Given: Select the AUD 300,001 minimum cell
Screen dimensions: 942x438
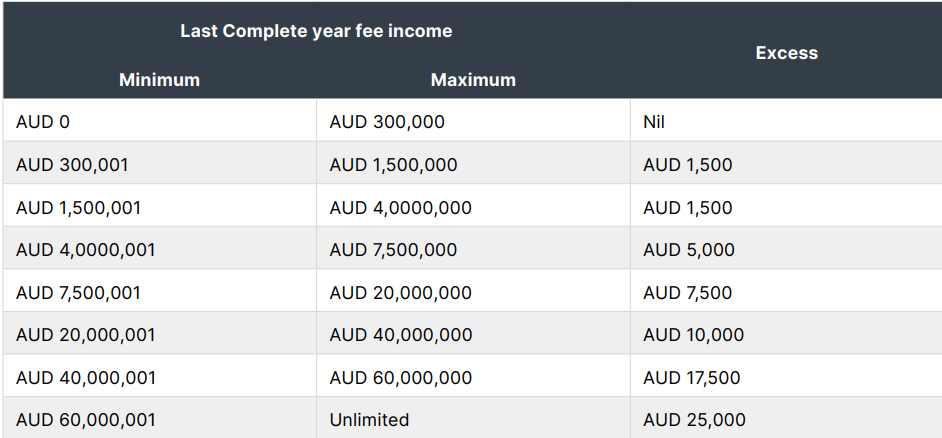Looking at the screenshot, I should (72, 165).
